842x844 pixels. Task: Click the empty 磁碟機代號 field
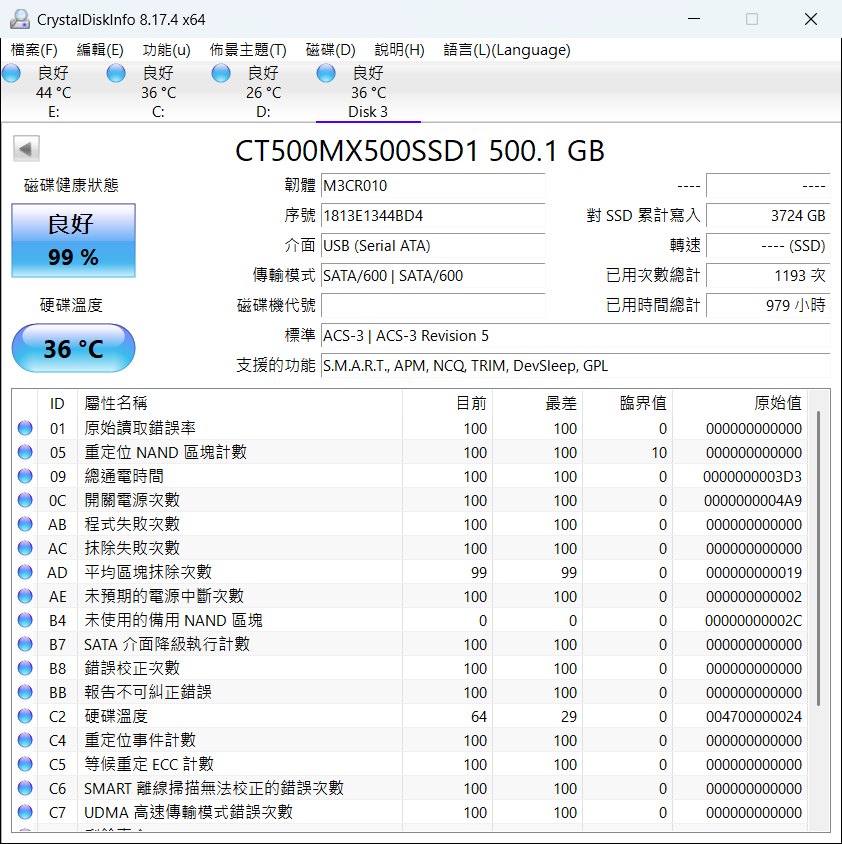[x=433, y=306]
